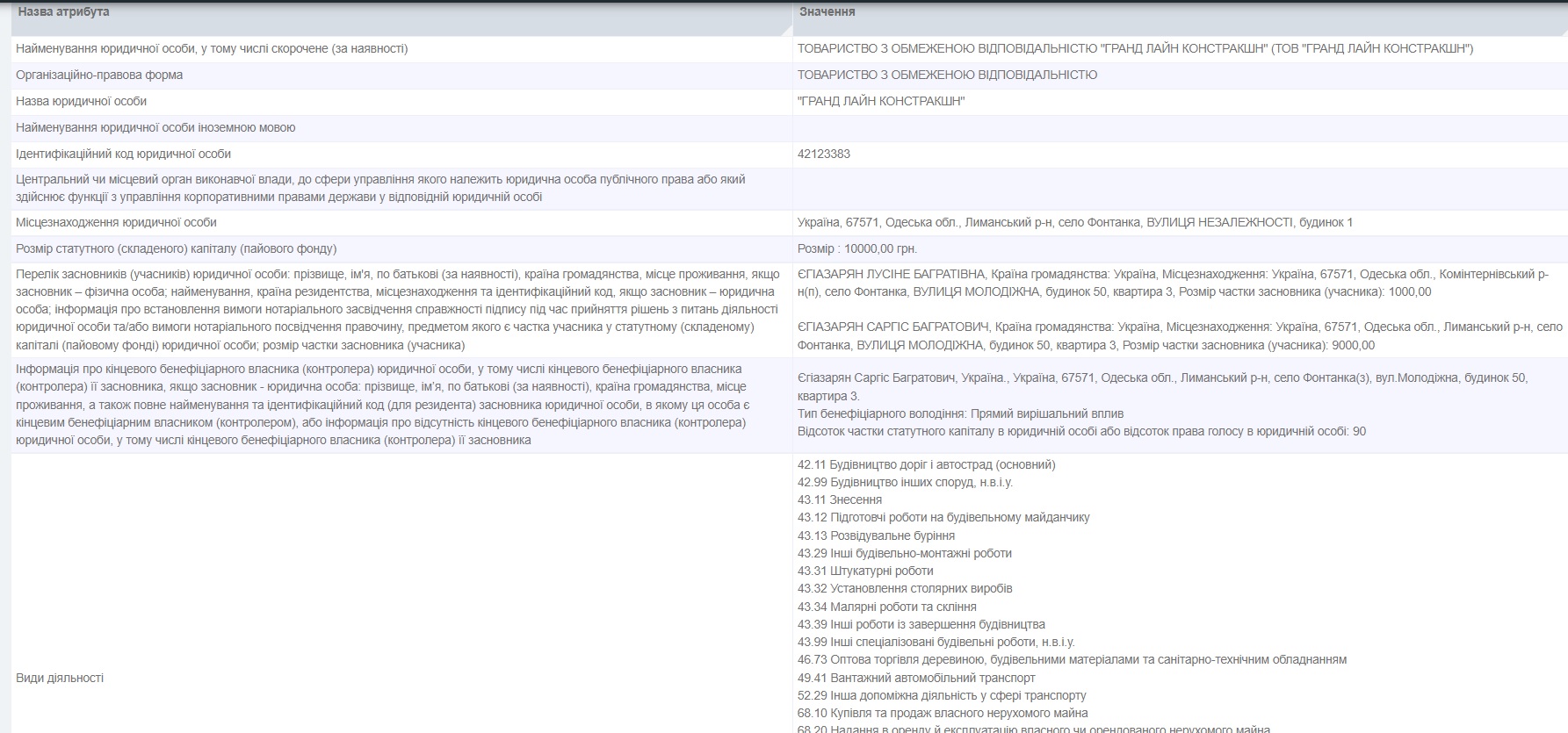Viewport: 1568px width, 733px height.
Task: Select the address value with ВУЛИЦЯ НЕЗАЛЕЖНОСТІ
Action: (x=1074, y=223)
